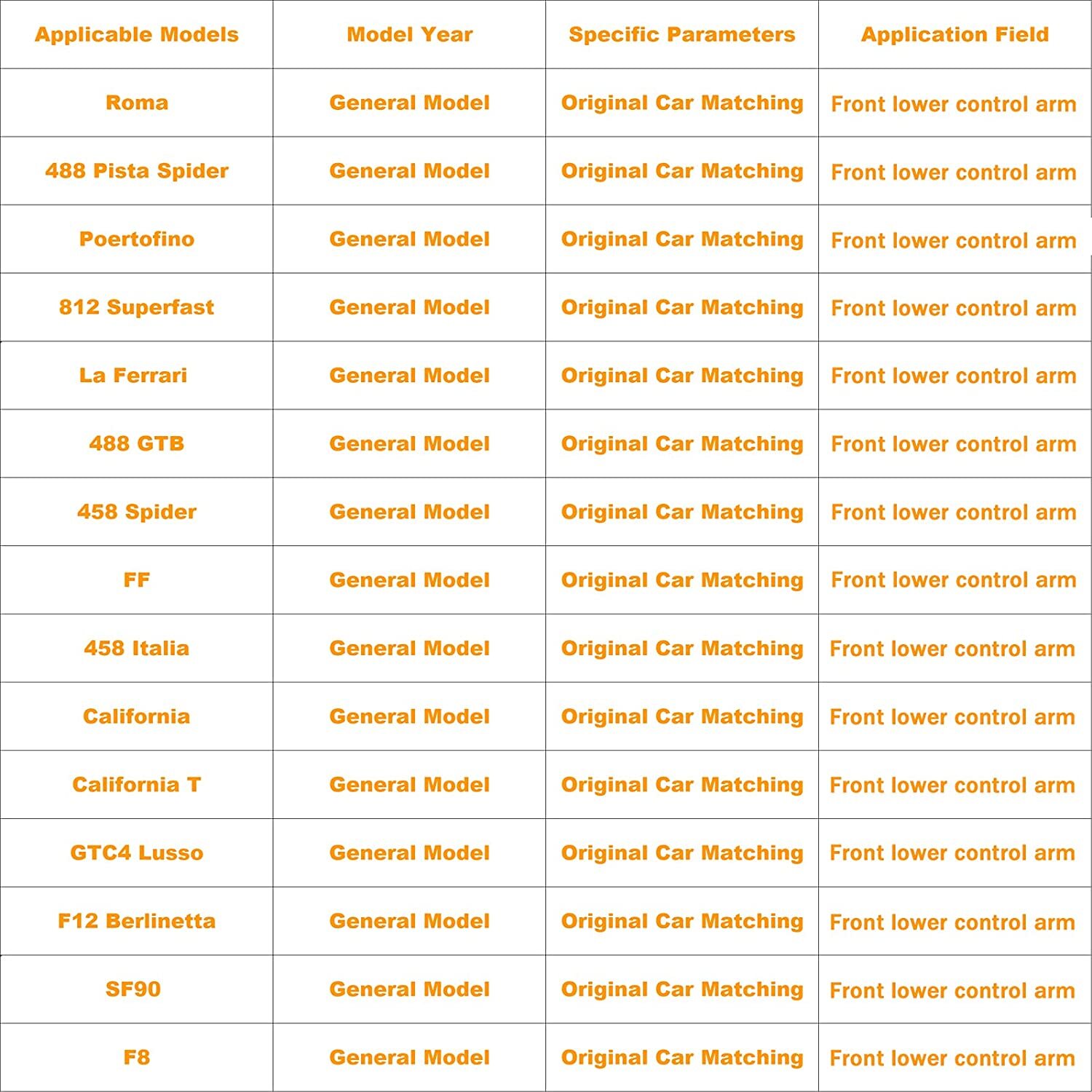
Task: Select the FF model cell
Action: pyautogui.click(x=137, y=580)
